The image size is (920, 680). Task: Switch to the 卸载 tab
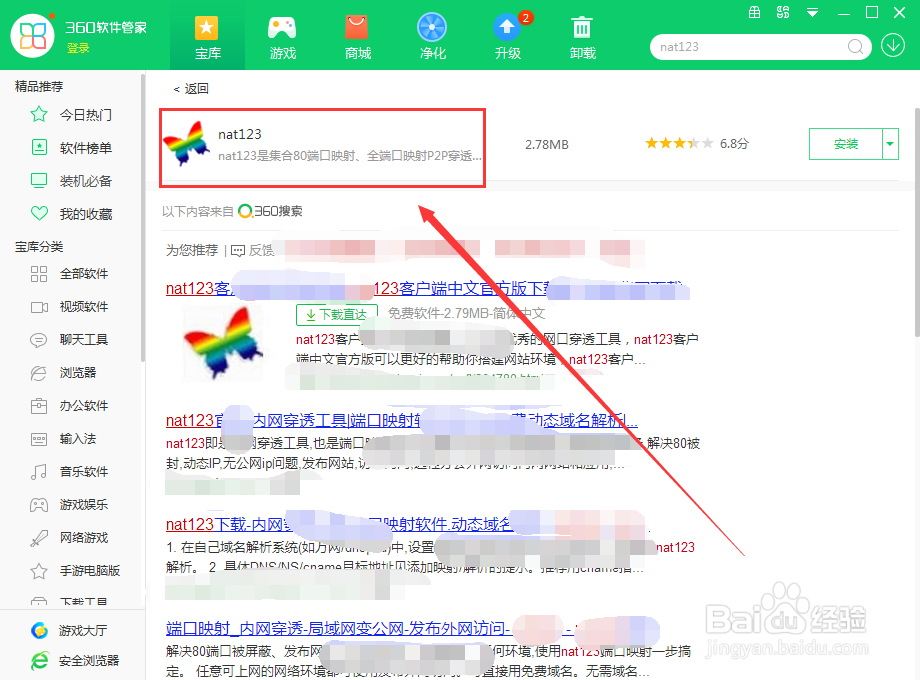pyautogui.click(x=583, y=37)
